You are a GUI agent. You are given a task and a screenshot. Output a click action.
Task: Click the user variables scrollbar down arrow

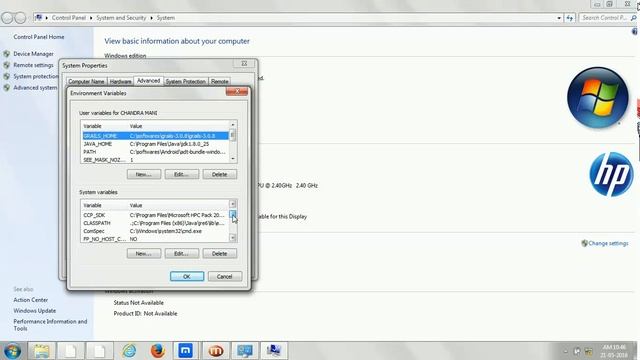[x=233, y=159]
